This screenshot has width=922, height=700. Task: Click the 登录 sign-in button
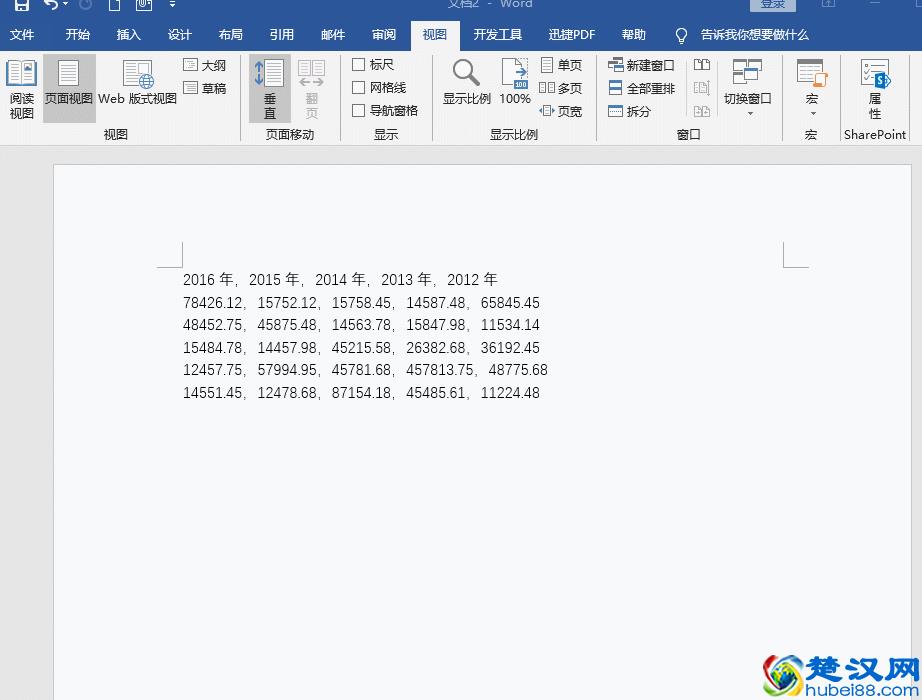pyautogui.click(x=772, y=4)
